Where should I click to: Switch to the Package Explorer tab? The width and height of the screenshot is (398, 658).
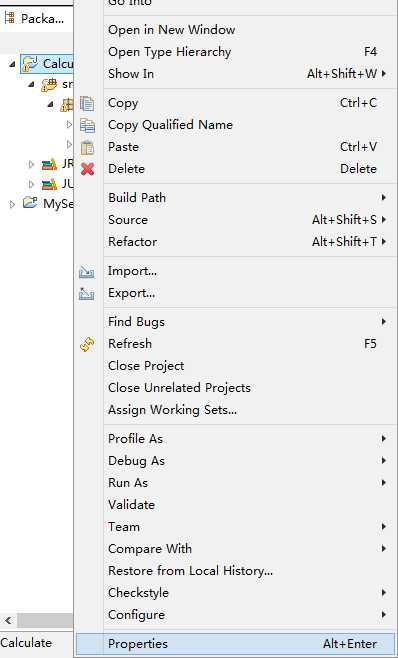pyautogui.click(x=35, y=19)
